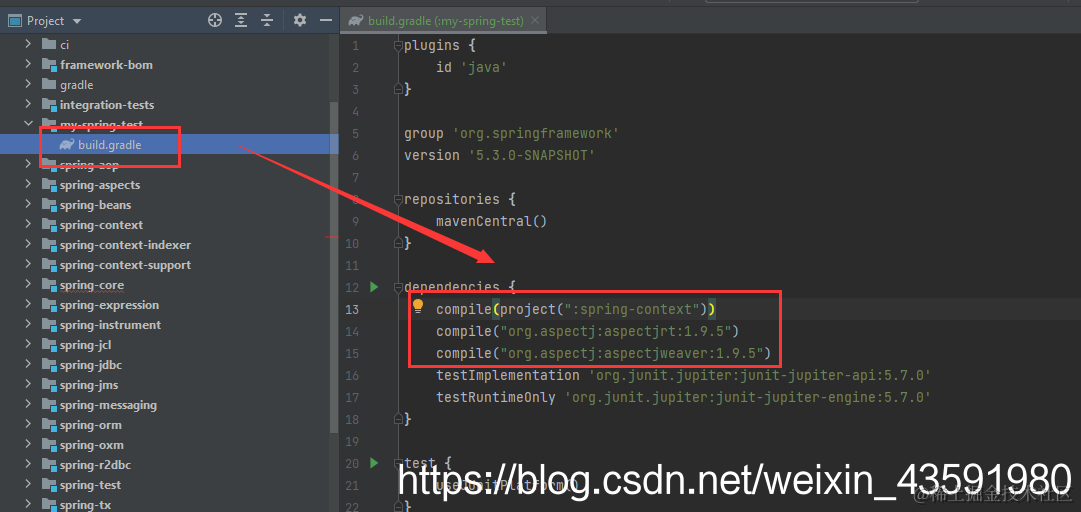Select the spring-messaging module

108,405
